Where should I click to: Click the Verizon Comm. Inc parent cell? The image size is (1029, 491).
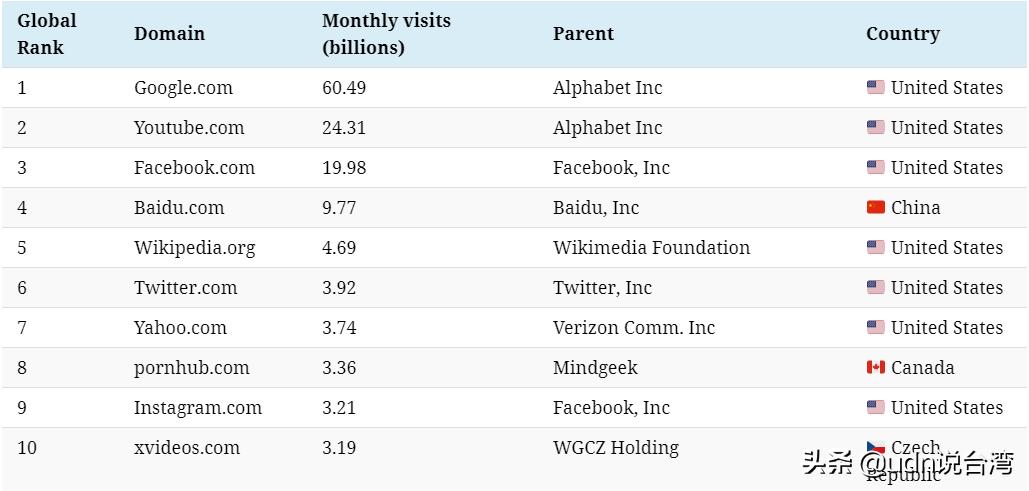634,328
